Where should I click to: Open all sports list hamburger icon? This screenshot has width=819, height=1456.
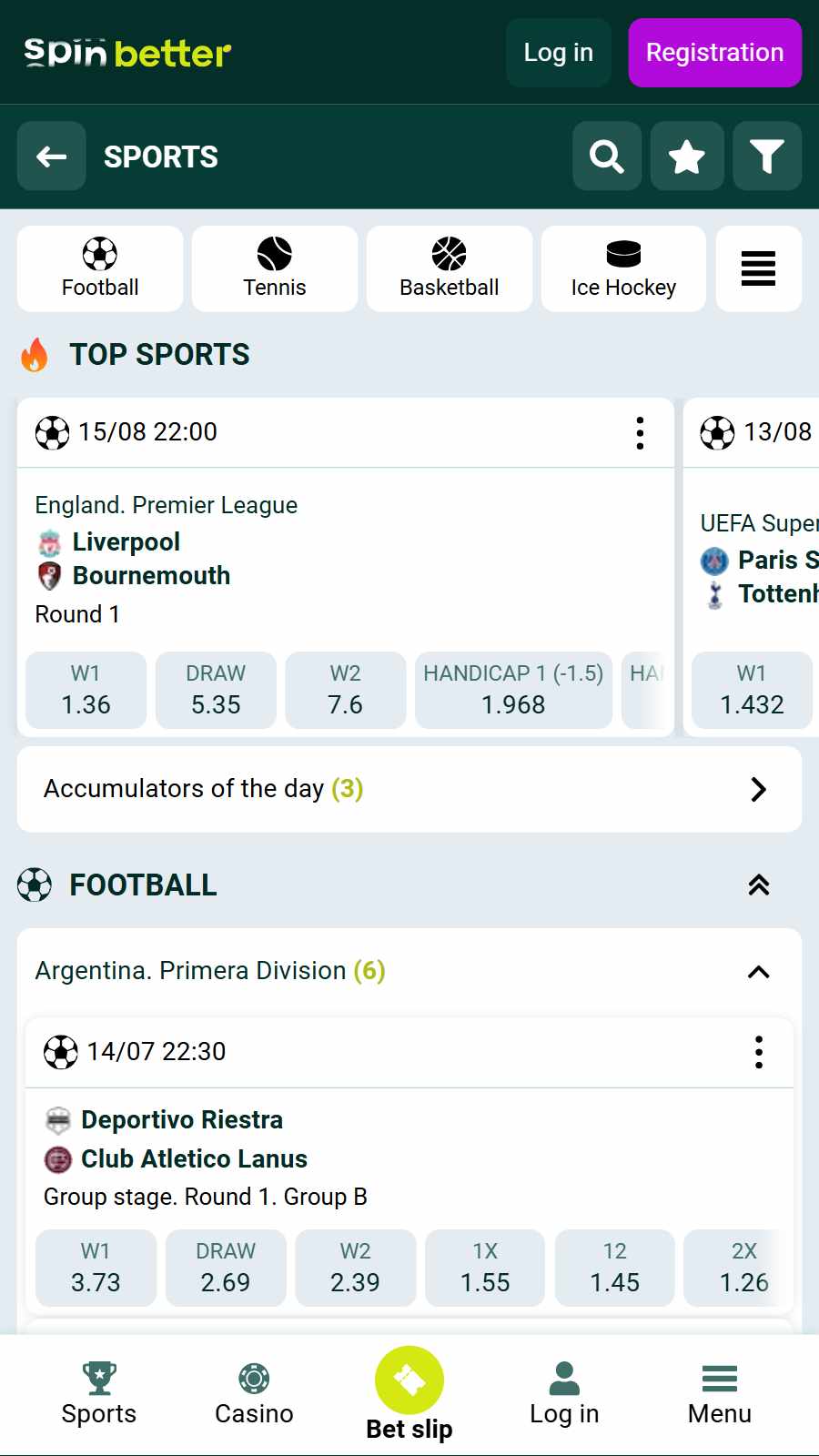(758, 268)
